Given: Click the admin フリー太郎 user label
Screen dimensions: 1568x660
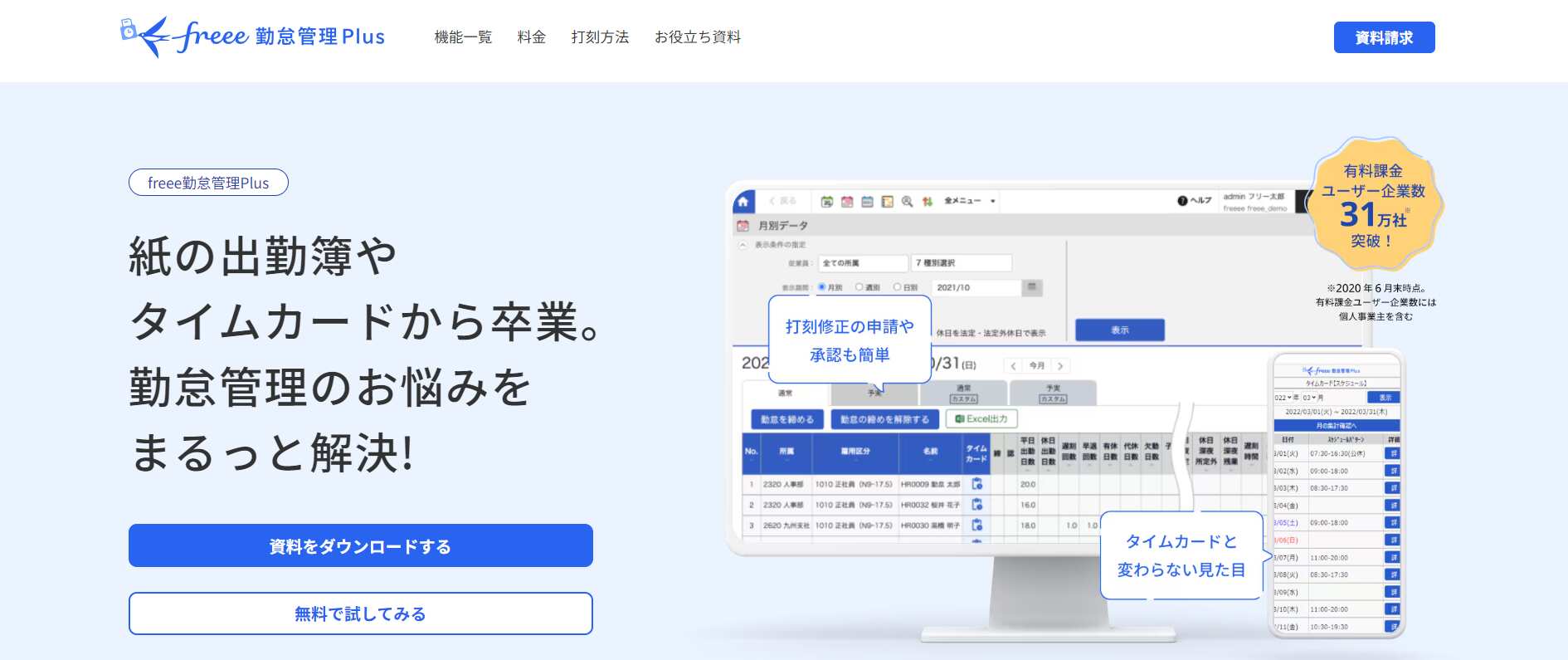Looking at the screenshot, I should click(1254, 197).
